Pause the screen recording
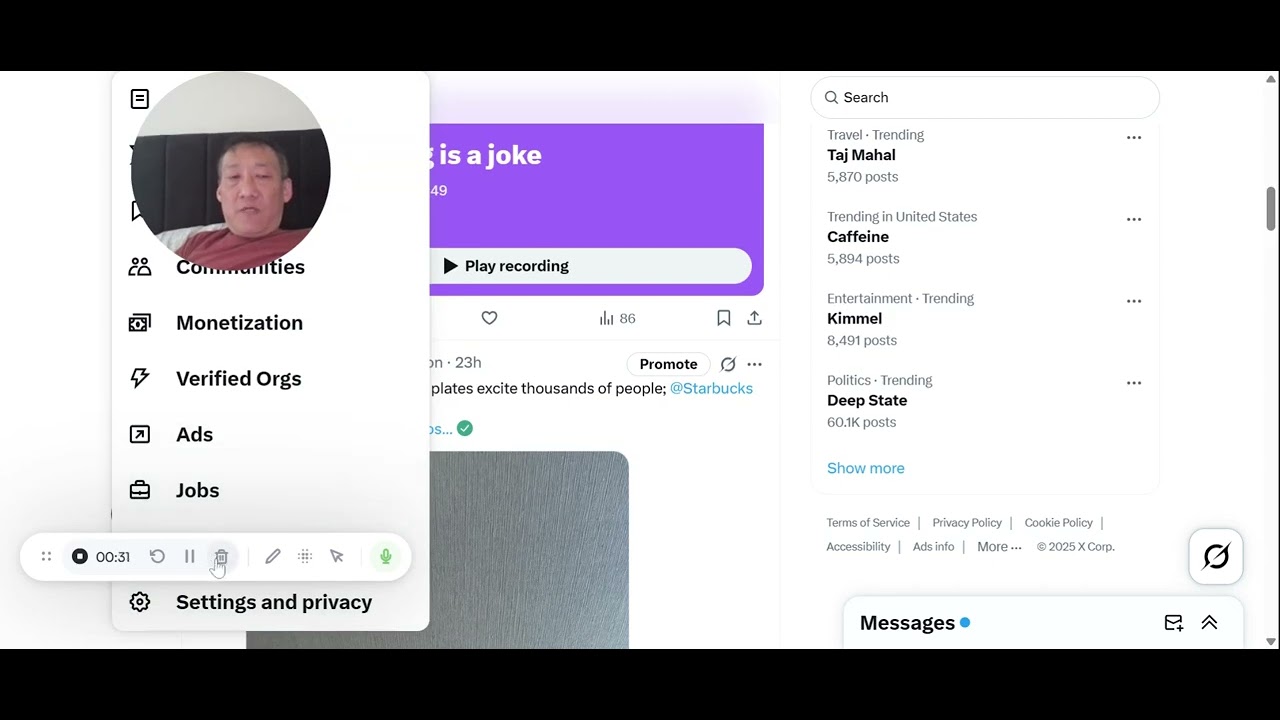This screenshot has width=1280, height=720. pos(189,557)
